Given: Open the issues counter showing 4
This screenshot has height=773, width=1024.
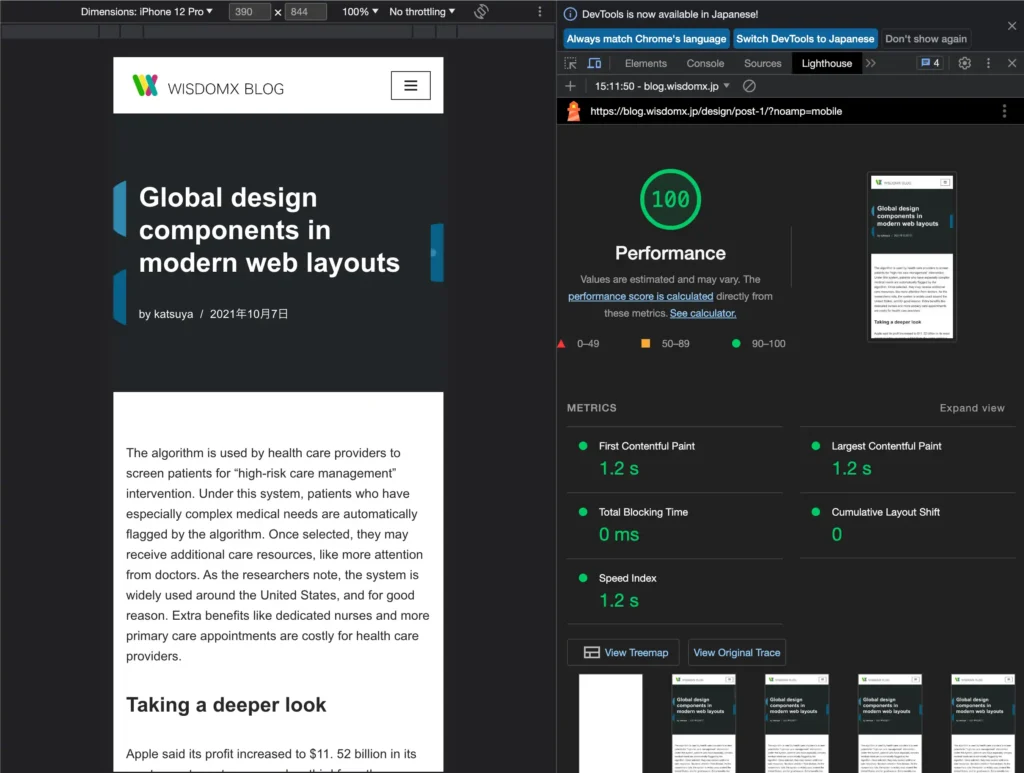Looking at the screenshot, I should (929, 63).
